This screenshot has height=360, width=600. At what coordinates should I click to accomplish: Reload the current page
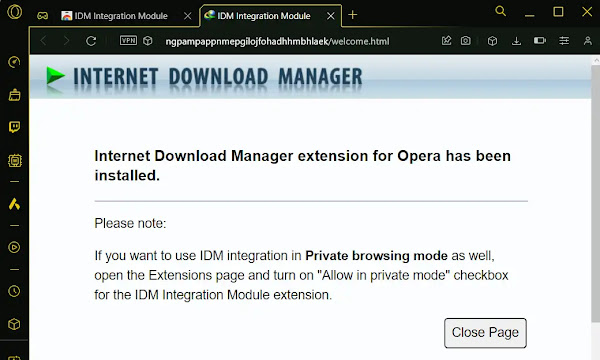pos(91,41)
